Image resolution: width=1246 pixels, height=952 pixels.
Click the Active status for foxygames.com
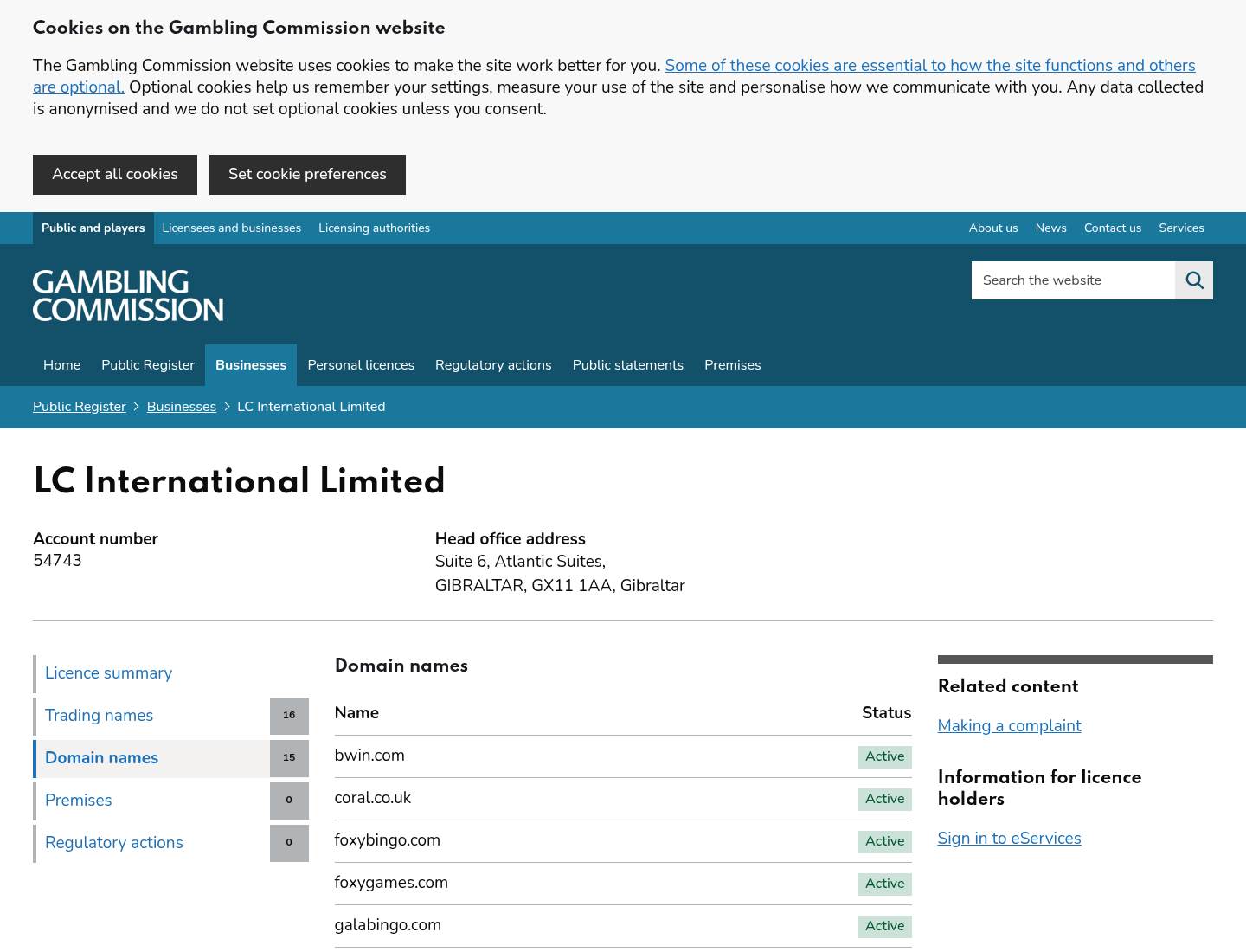(885, 884)
